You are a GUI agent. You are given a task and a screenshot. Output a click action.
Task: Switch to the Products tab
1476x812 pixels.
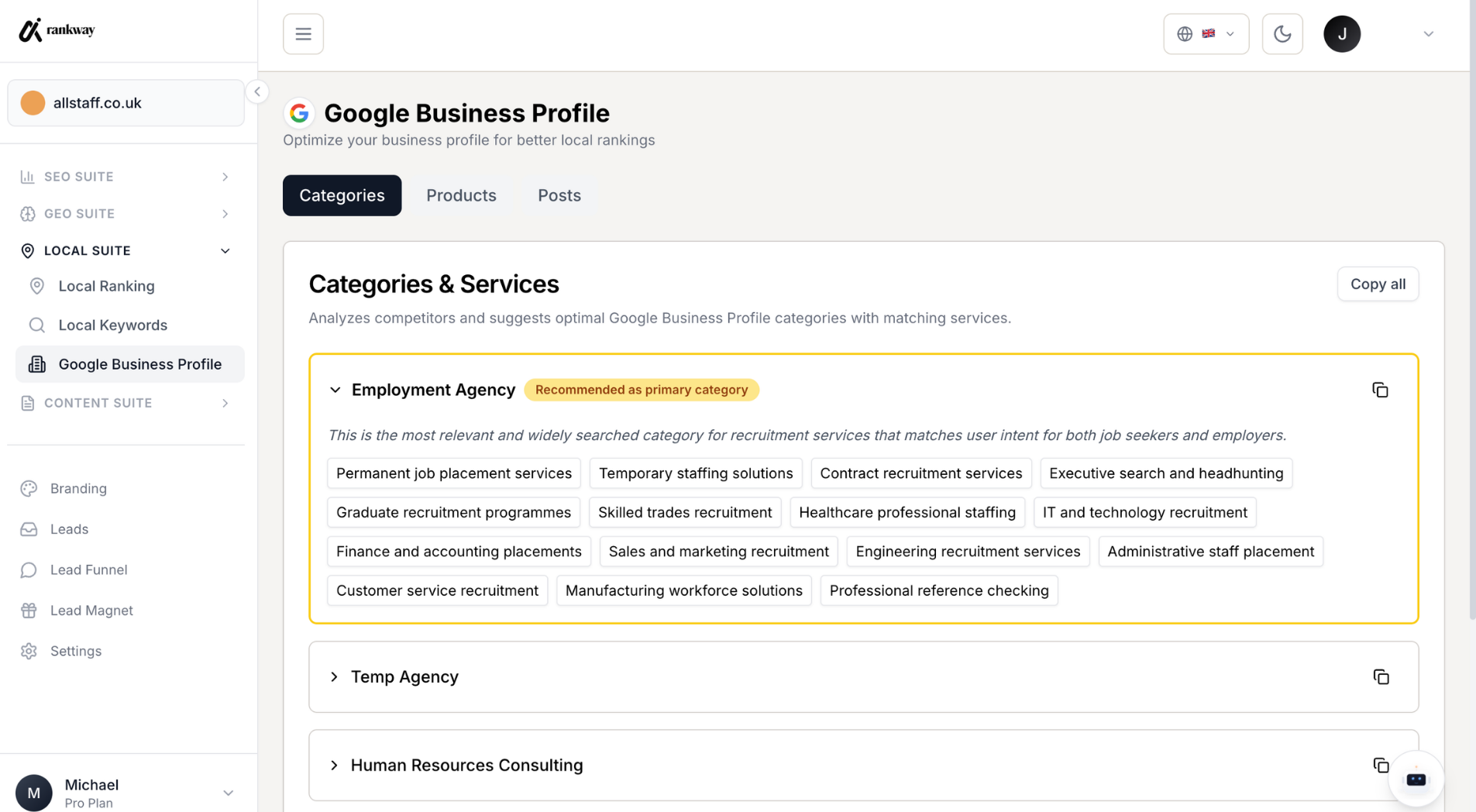point(461,195)
